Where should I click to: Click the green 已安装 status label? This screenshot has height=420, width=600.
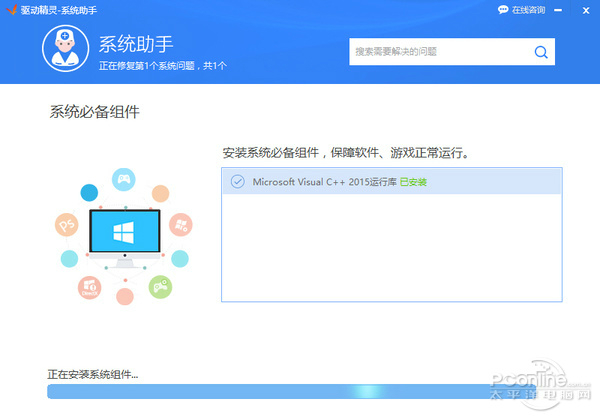(413, 182)
